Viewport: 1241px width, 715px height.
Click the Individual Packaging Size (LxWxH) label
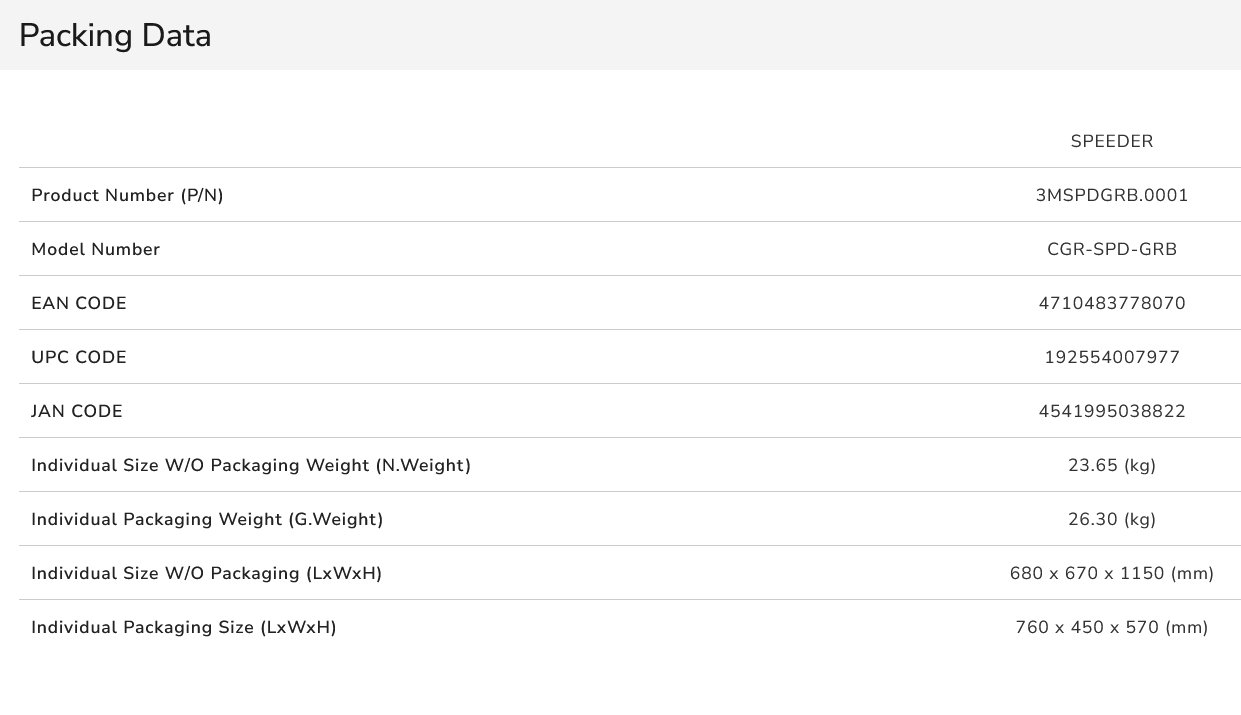click(183, 627)
